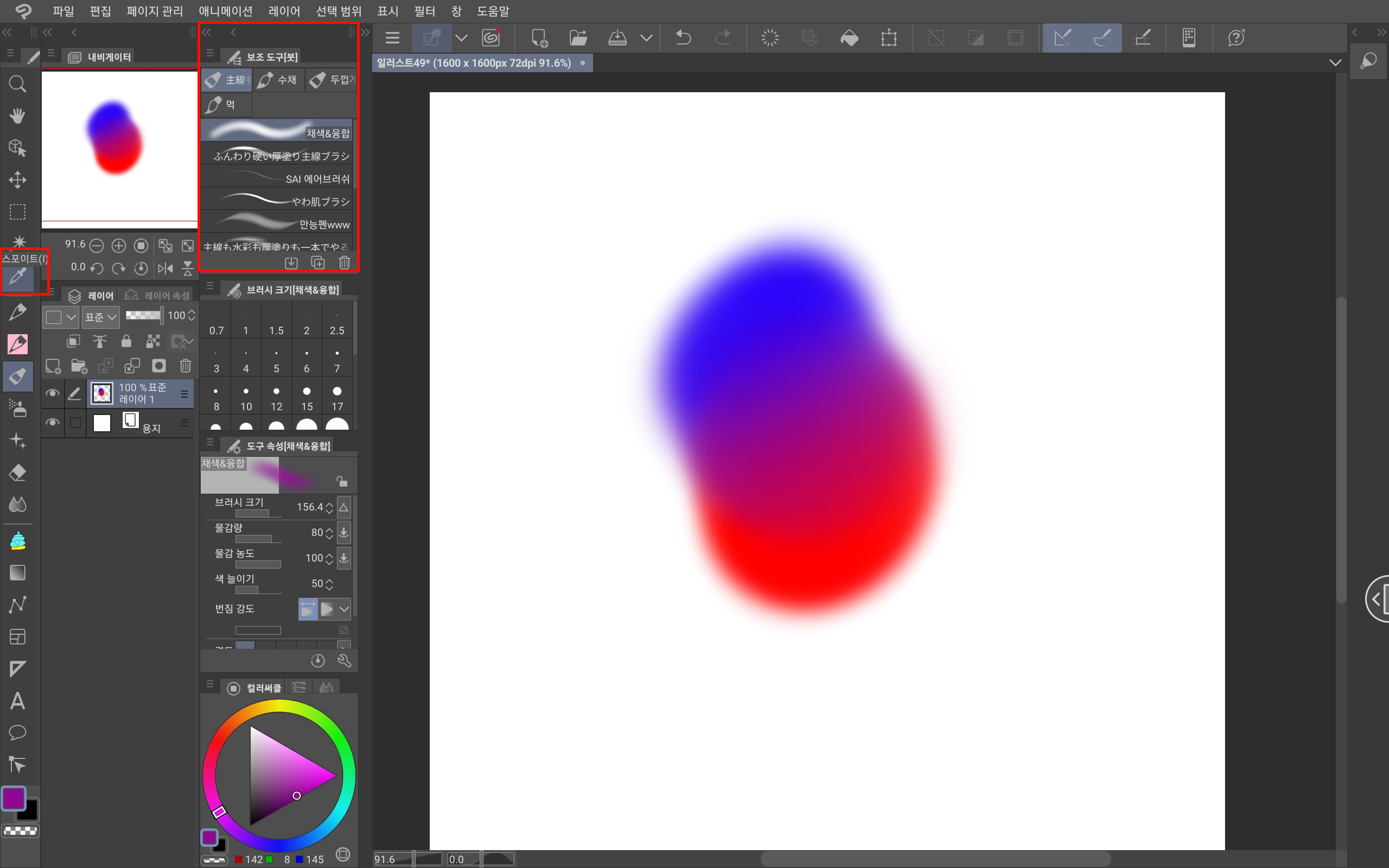The width and height of the screenshot is (1389, 868).
Task: Toggle snap to ruler command icon
Action: coord(1062,38)
